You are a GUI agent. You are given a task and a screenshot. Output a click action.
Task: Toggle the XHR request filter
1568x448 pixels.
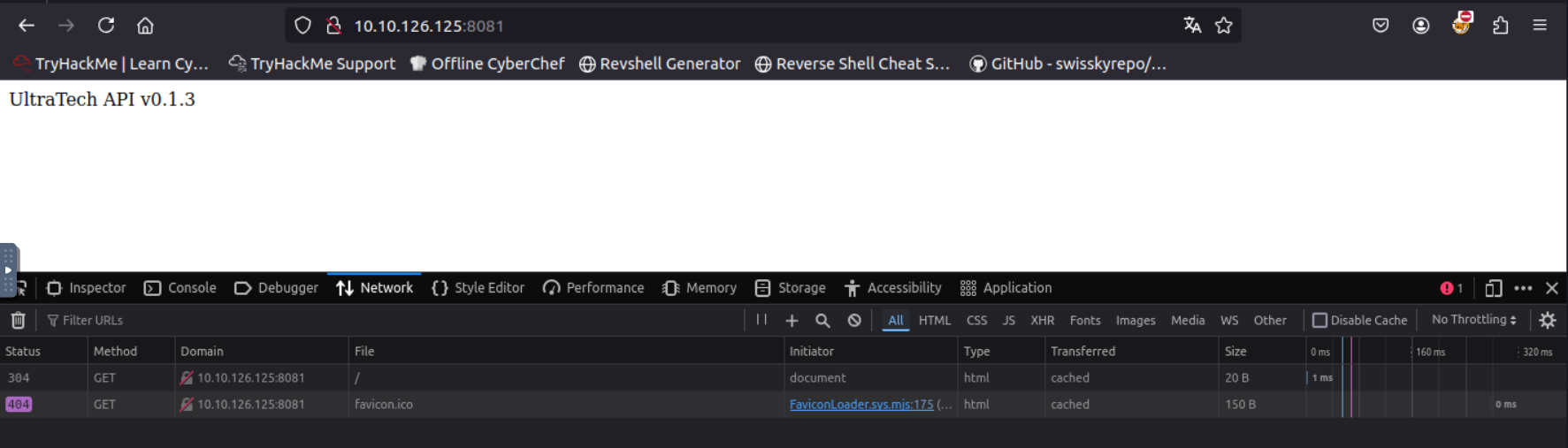pyautogui.click(x=1042, y=321)
